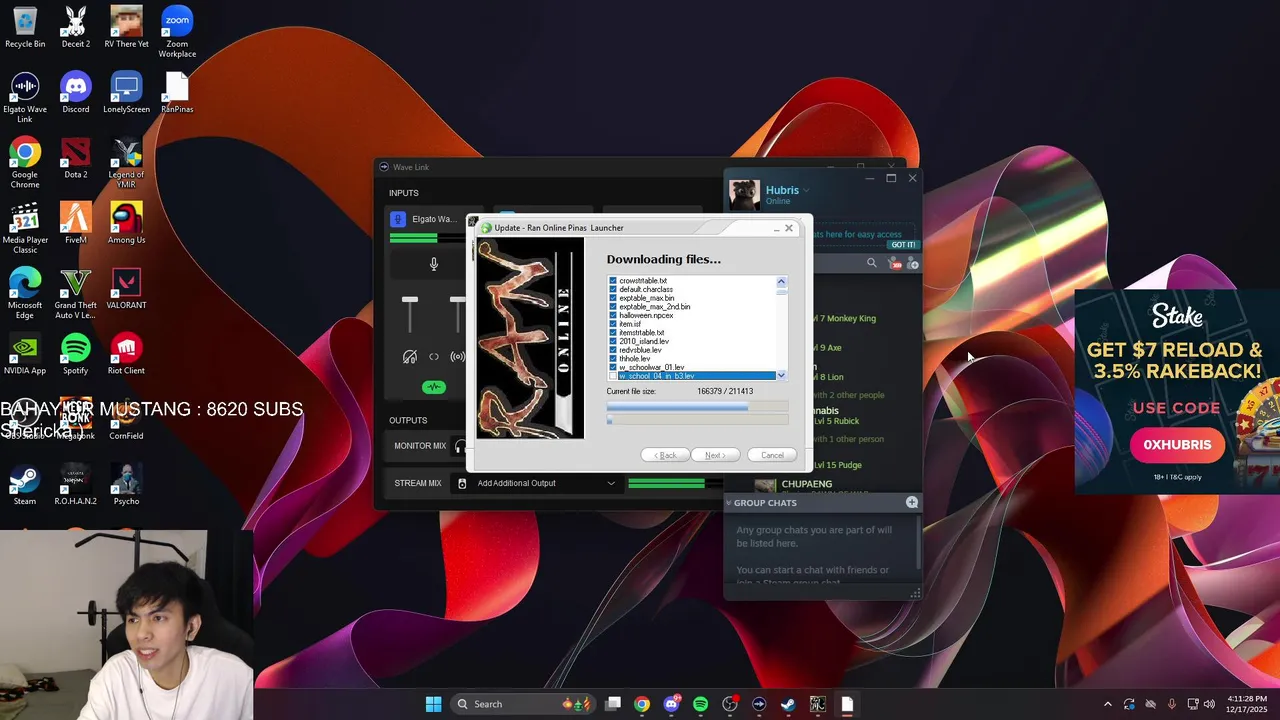Toggle checkbox for thhole.lev
This screenshot has height=720, width=1280.
613,358
